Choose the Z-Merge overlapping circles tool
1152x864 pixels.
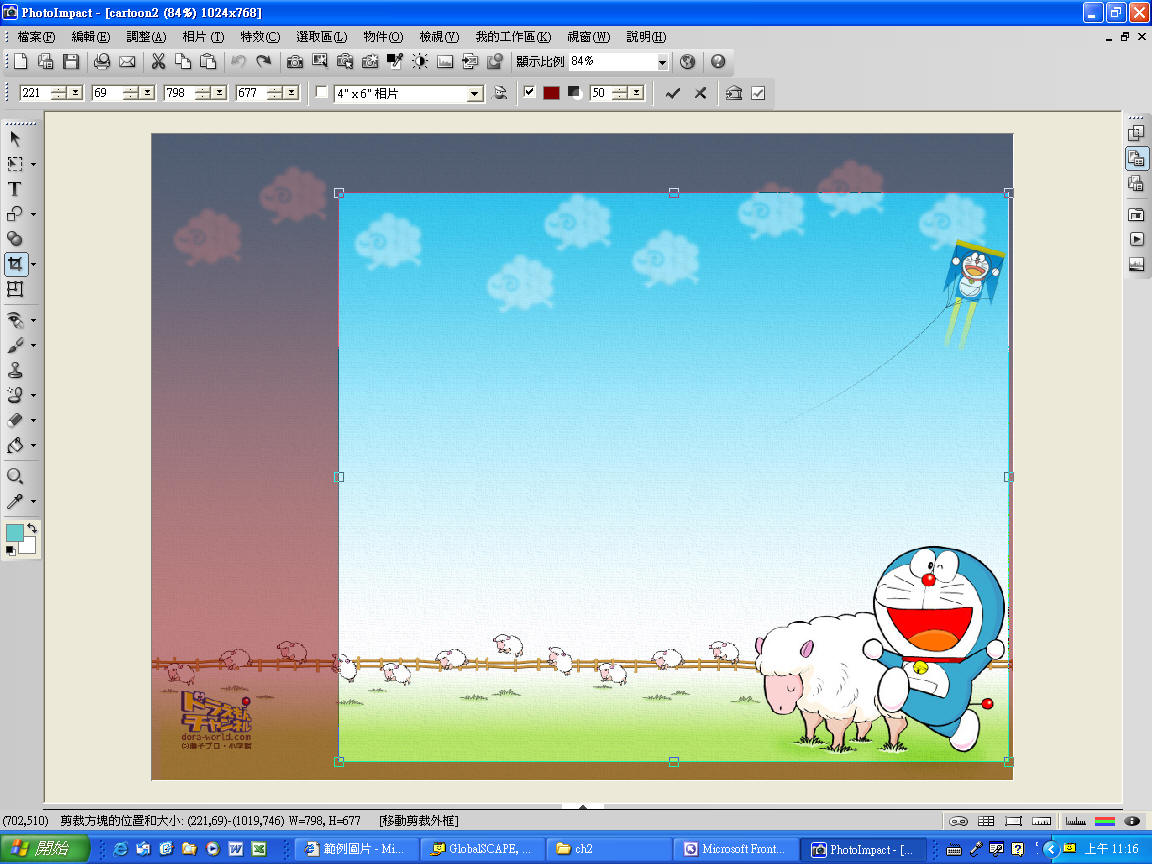(x=15, y=239)
